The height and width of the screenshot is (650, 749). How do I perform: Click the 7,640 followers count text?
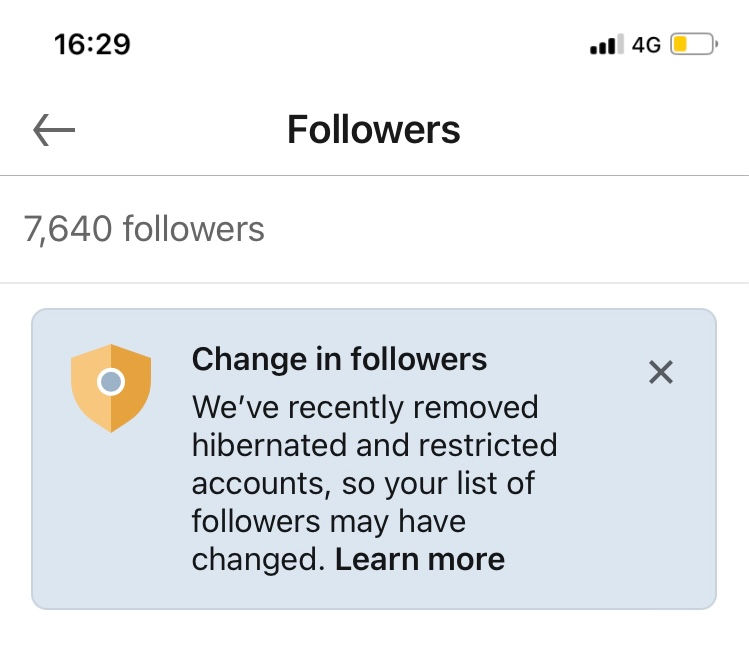[144, 229]
